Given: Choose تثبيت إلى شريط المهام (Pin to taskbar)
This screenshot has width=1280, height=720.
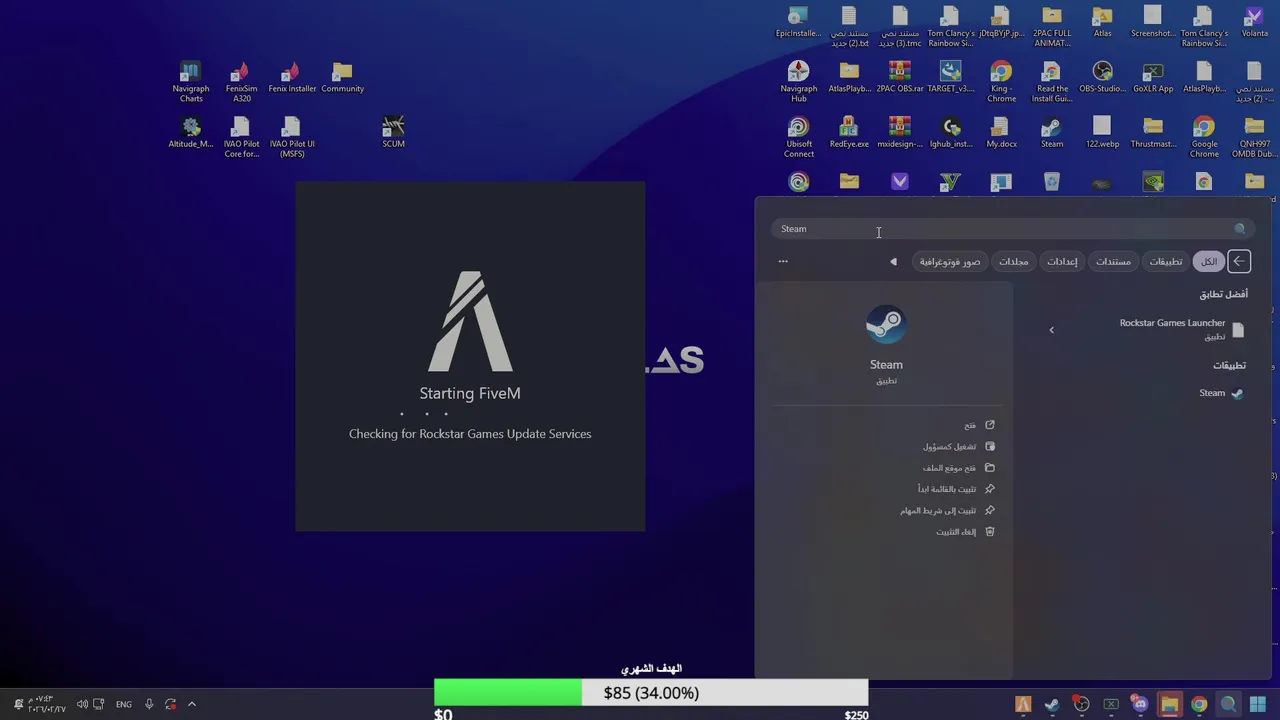Looking at the screenshot, I should coord(947,510).
